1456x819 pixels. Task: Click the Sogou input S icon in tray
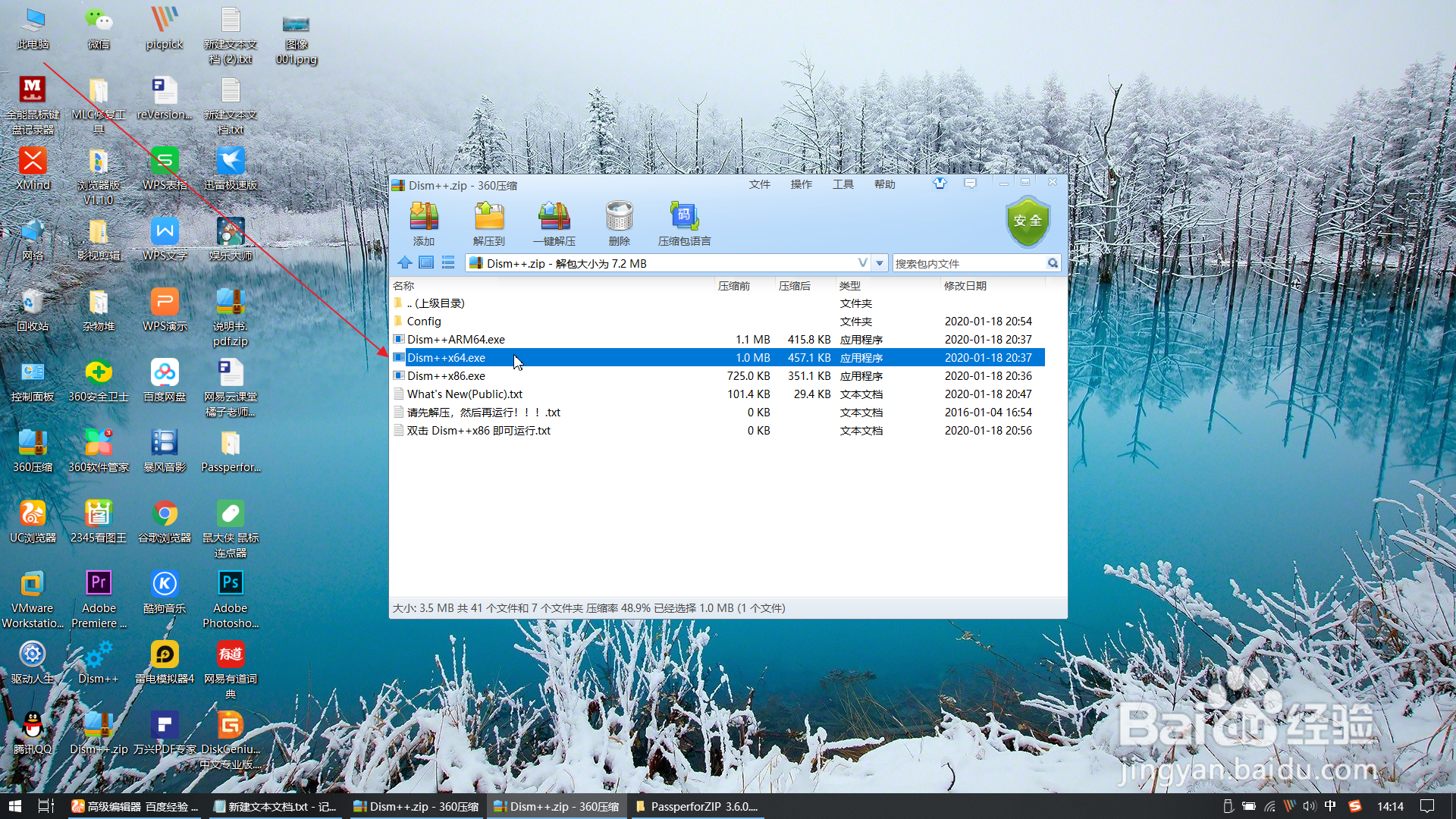point(1354,806)
